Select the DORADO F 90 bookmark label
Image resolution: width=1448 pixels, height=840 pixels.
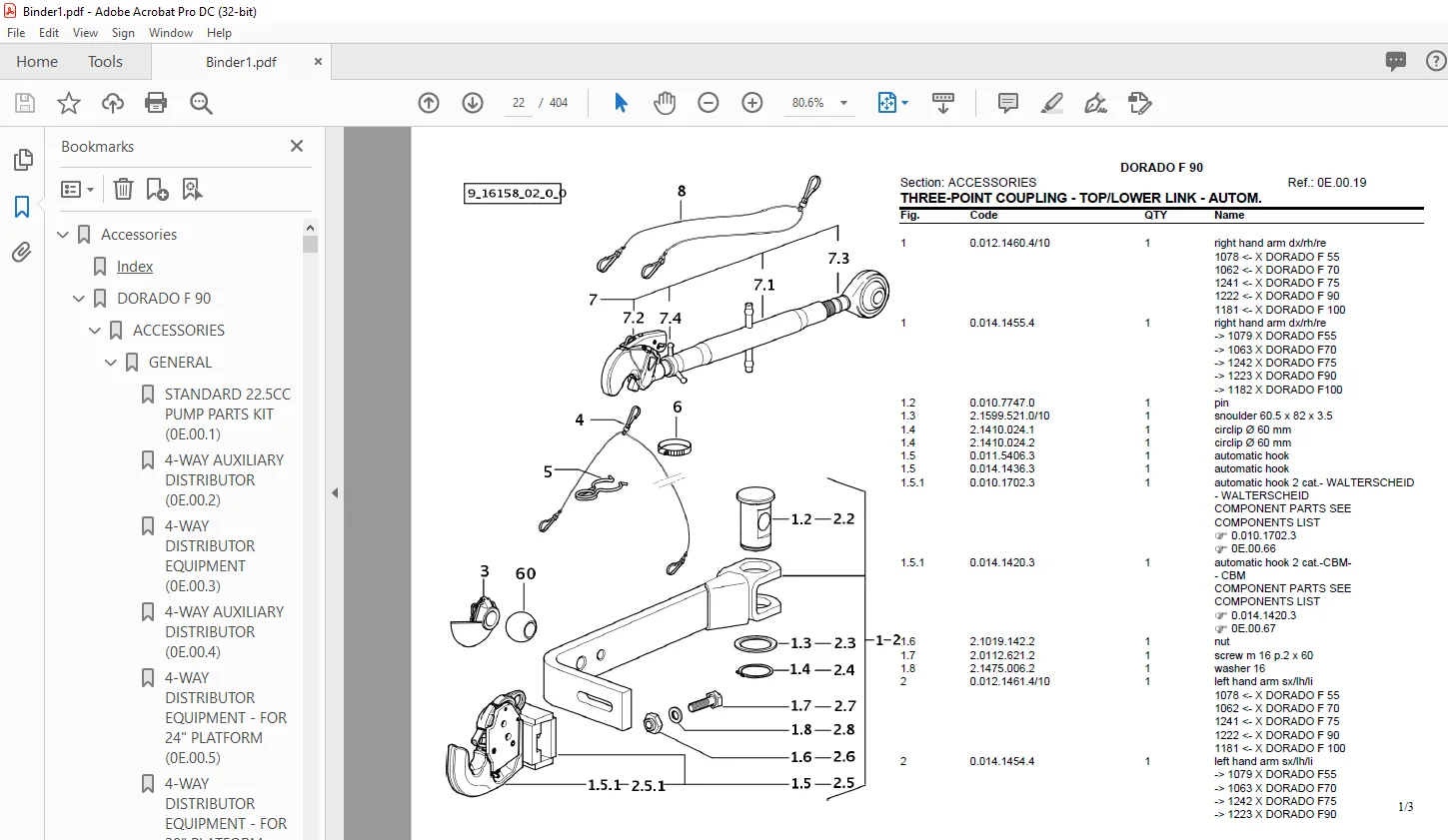point(164,299)
